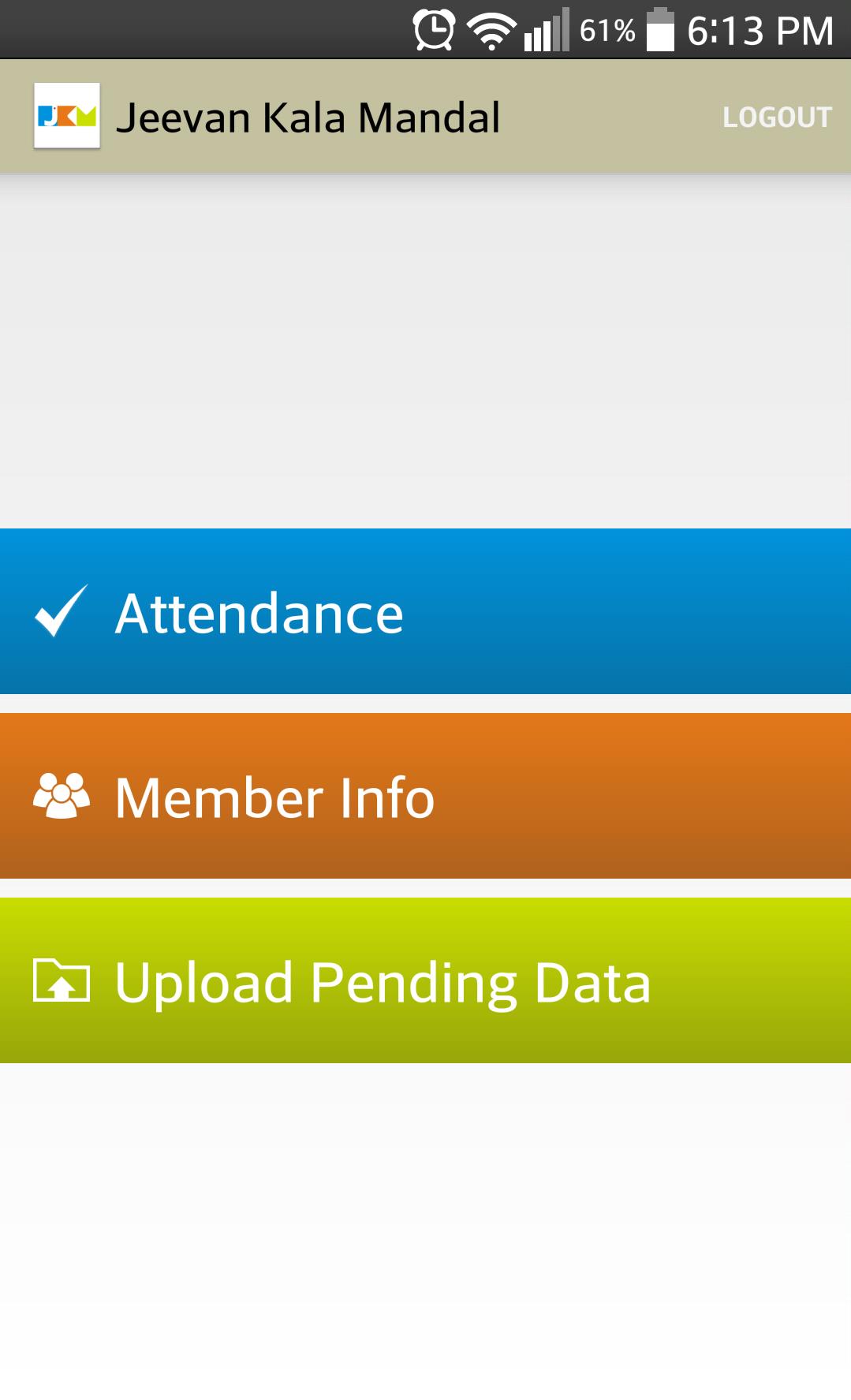This screenshot has height=1400, width=851.
Task: Tap the JKM app logo
Action: [x=67, y=116]
